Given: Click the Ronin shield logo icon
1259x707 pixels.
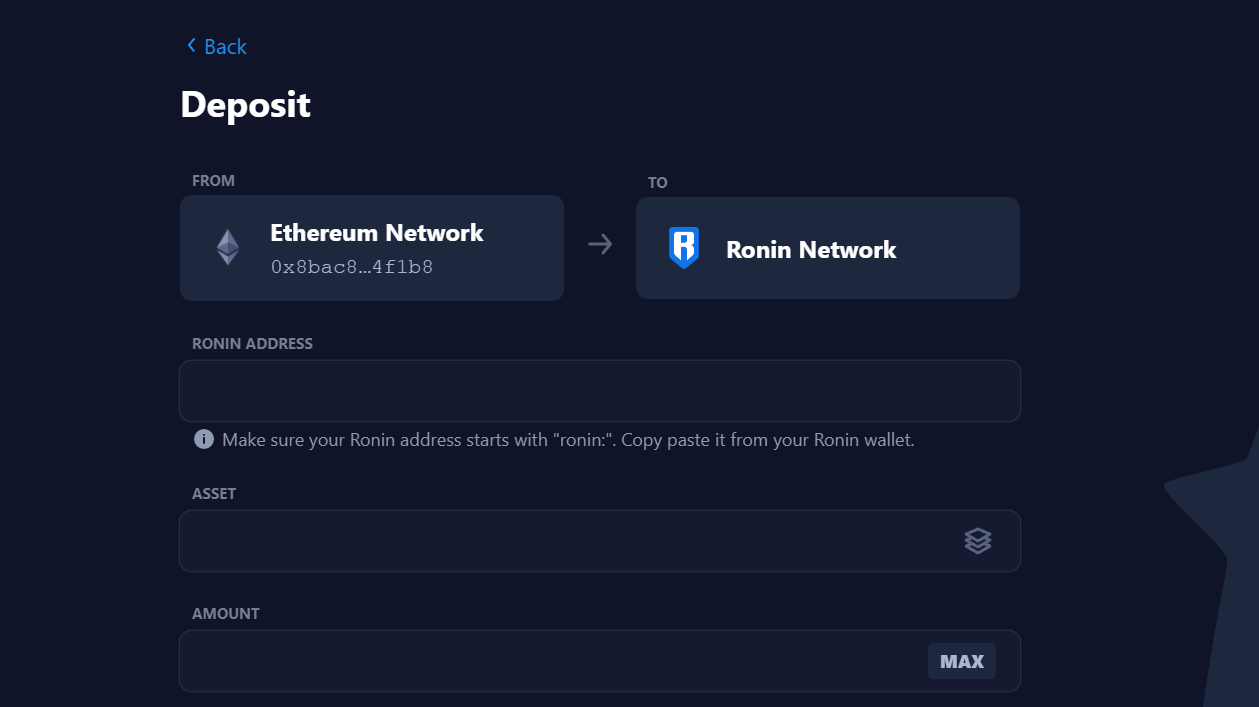Looking at the screenshot, I should (684, 248).
